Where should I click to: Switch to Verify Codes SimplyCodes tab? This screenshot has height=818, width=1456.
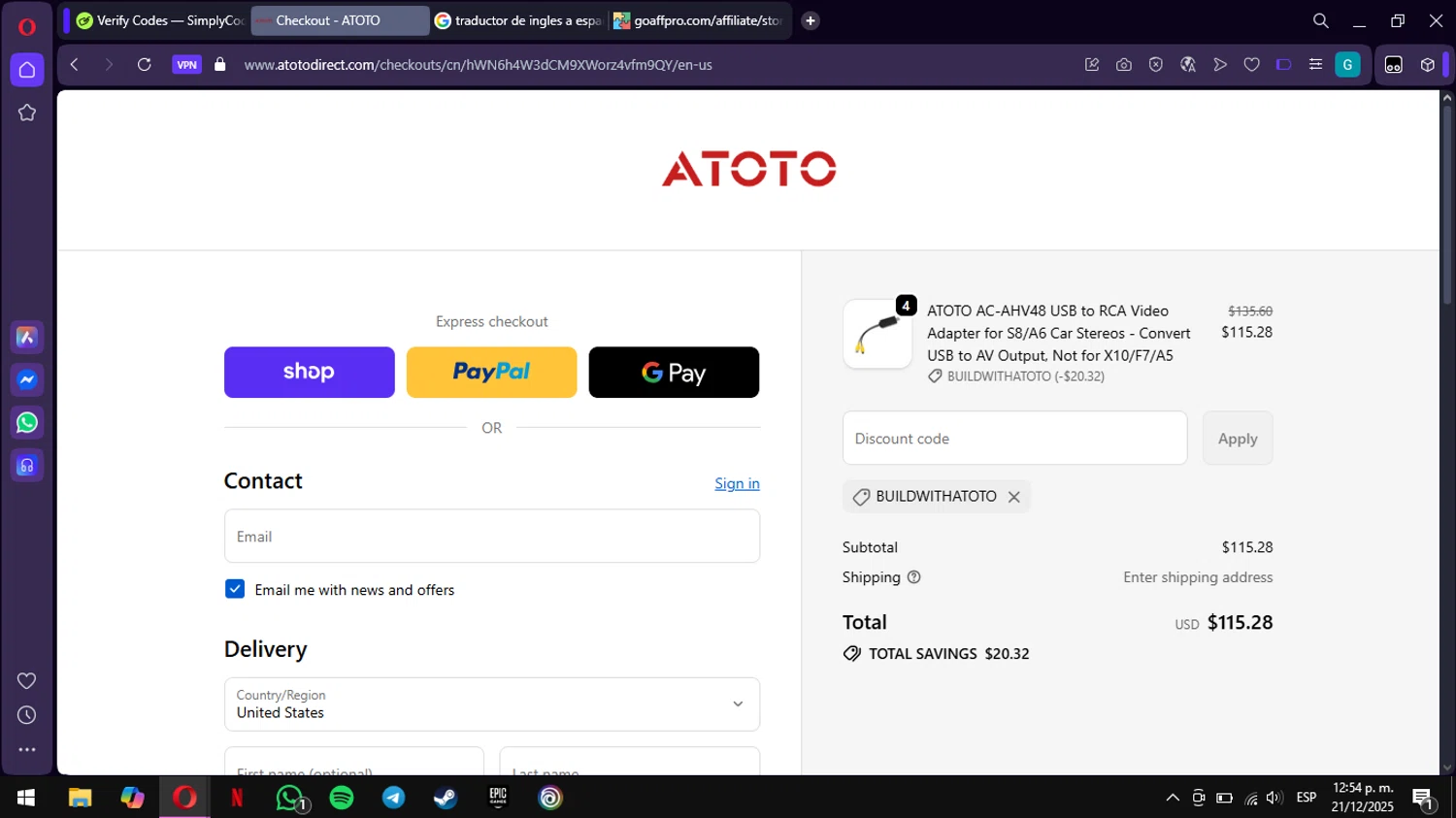click(x=160, y=20)
